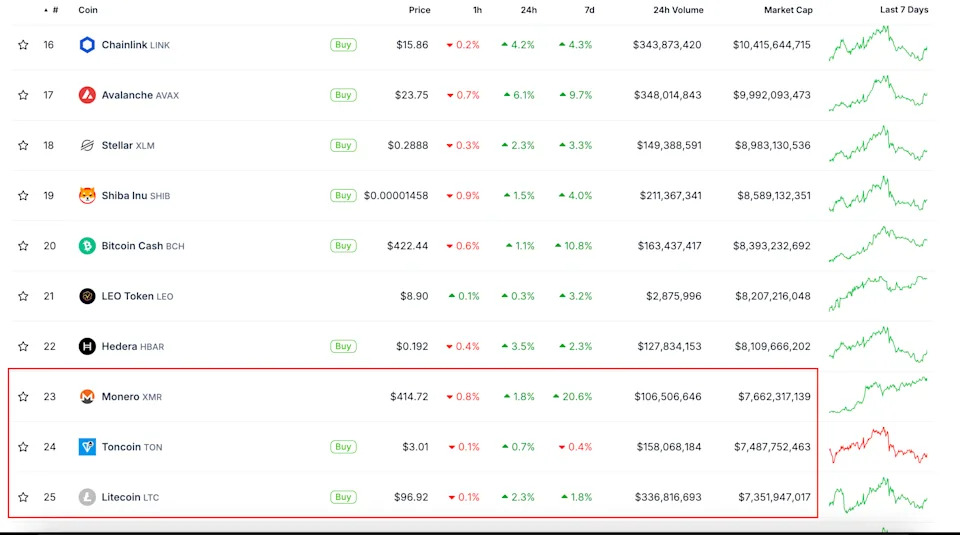Image resolution: width=960 pixels, height=535 pixels.
Task: Click the Bitcoin Cash green logo
Action: click(87, 245)
